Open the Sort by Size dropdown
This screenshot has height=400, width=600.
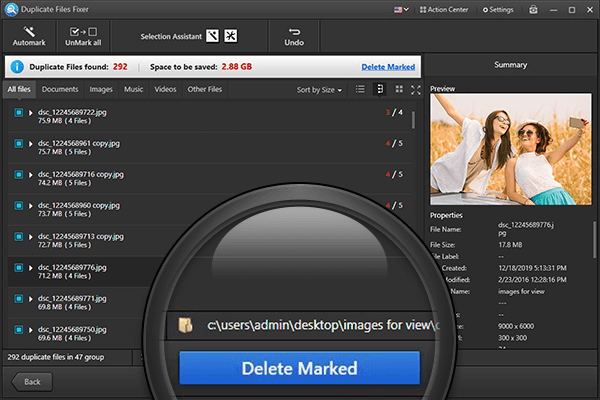tap(319, 90)
